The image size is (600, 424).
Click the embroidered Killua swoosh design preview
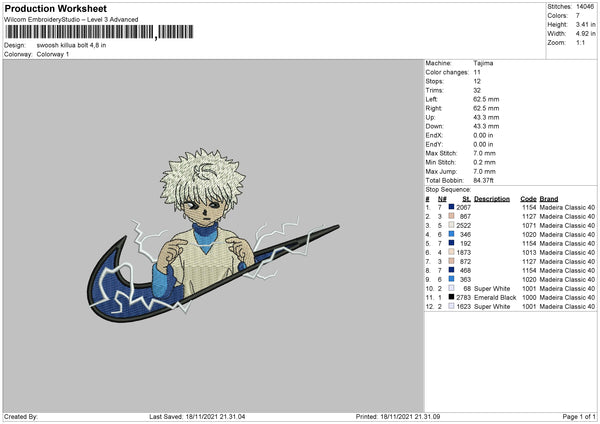coord(213,235)
